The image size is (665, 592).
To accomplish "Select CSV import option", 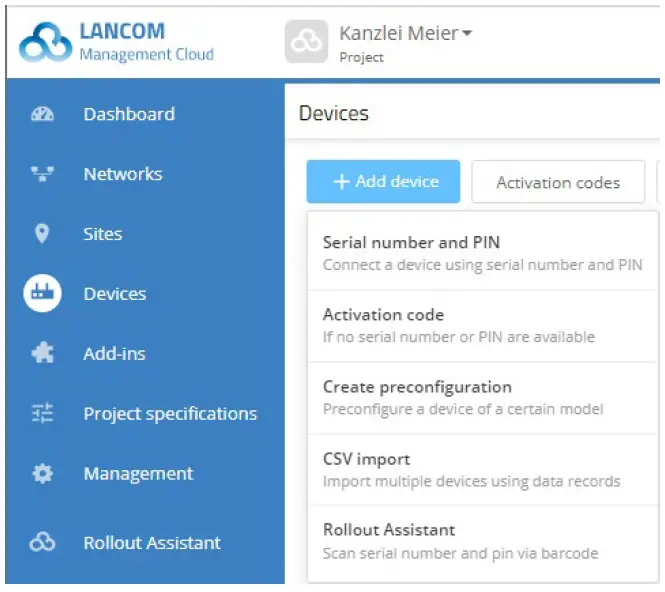I will (x=483, y=470).
